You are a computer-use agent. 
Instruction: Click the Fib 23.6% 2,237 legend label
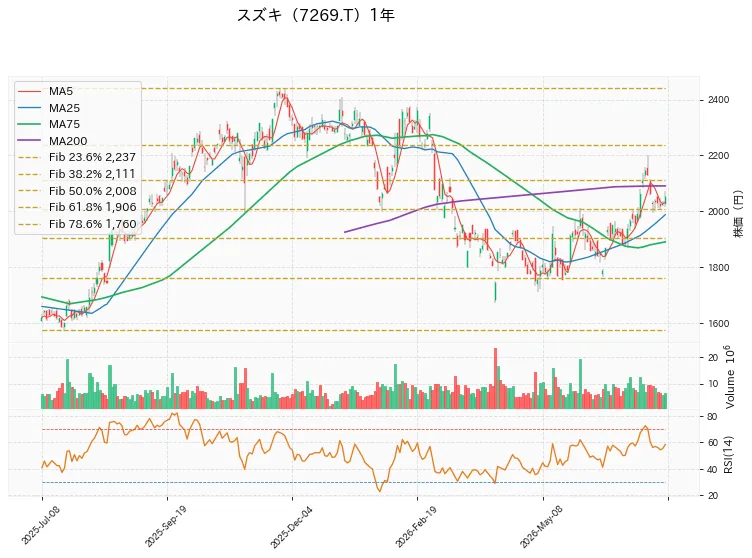click(x=92, y=157)
